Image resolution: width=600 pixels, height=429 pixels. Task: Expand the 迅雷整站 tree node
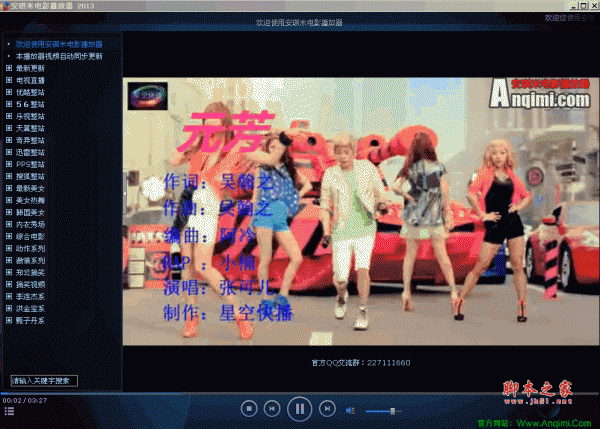(x=9, y=152)
